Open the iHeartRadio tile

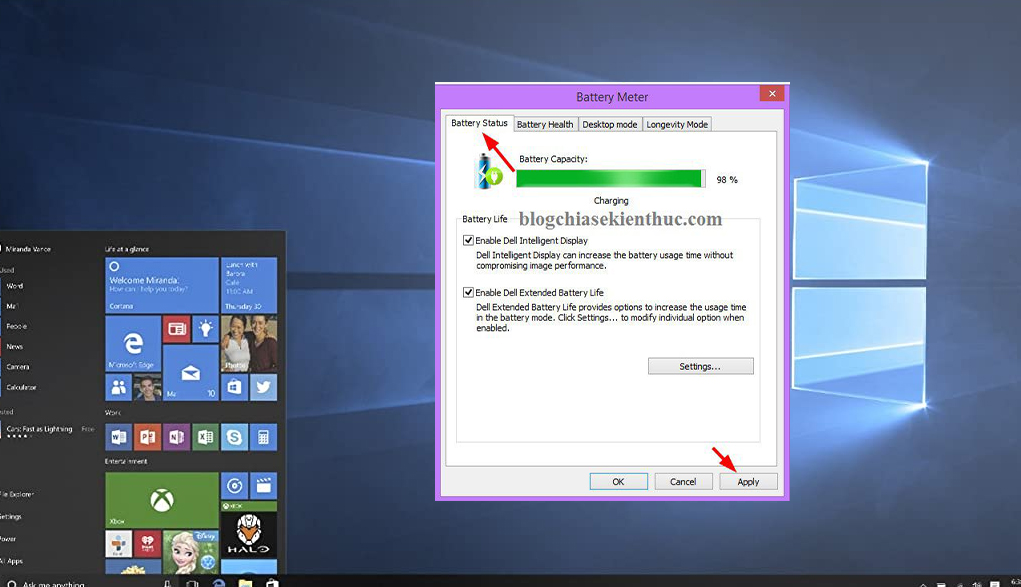point(147,543)
